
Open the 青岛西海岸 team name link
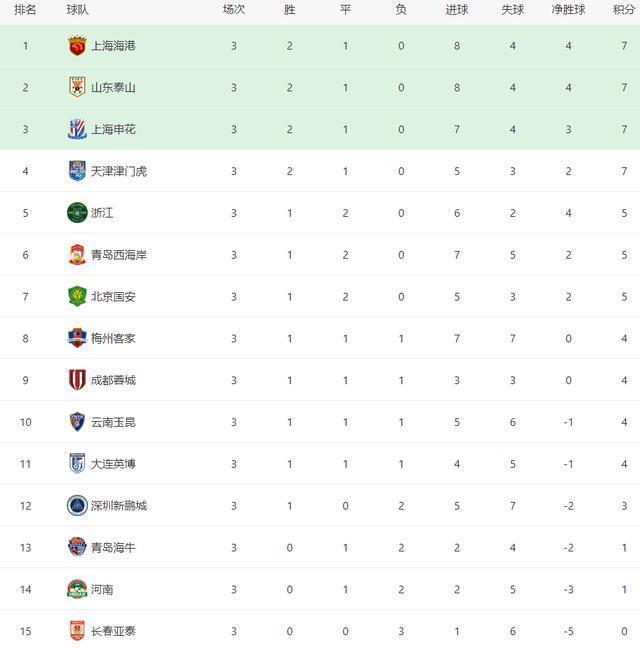click(x=119, y=255)
